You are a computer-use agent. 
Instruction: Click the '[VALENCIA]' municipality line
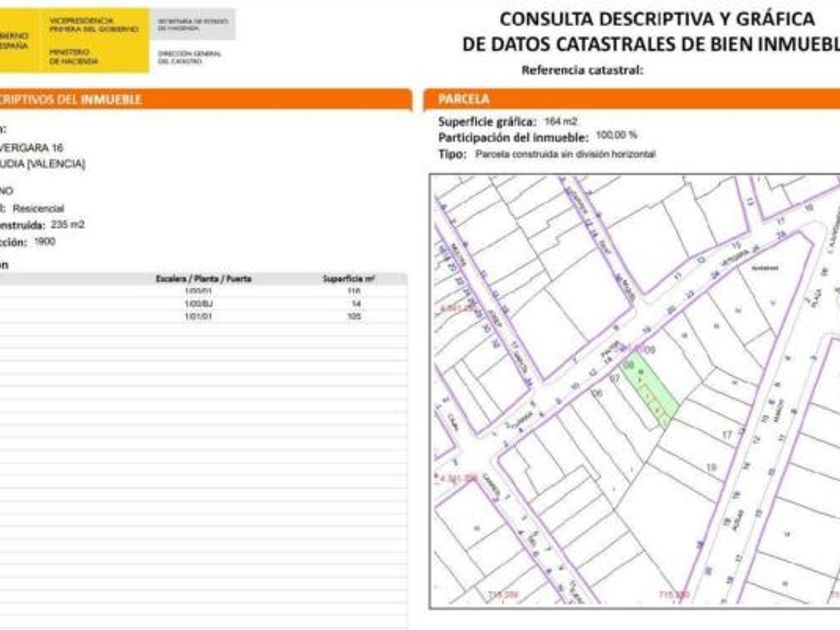[42, 164]
